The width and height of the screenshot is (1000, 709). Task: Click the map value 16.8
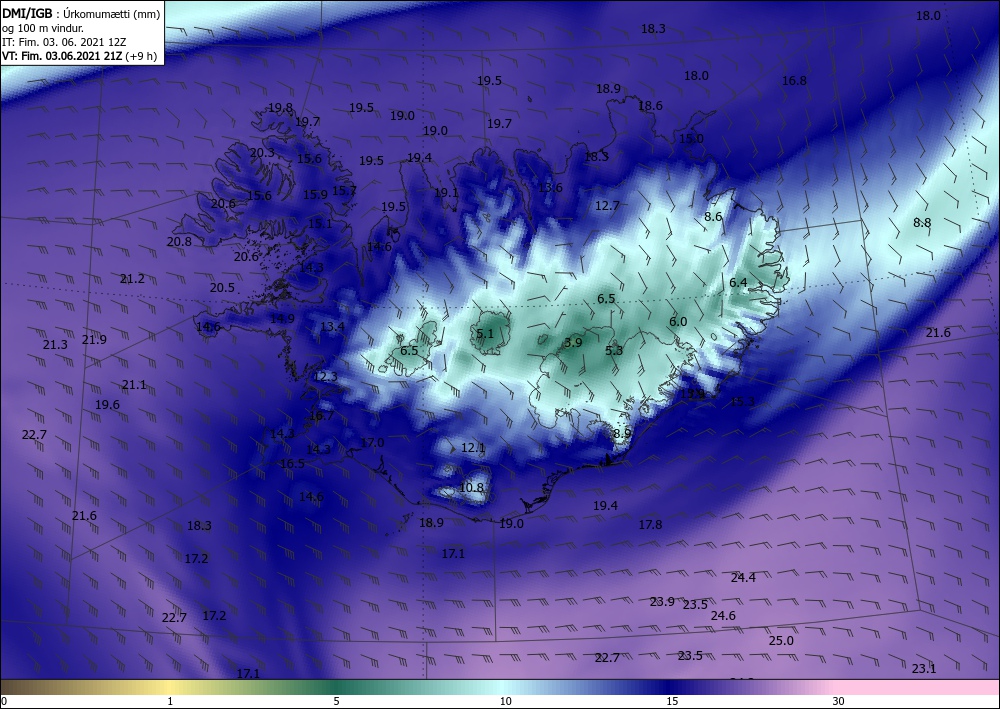point(794,81)
